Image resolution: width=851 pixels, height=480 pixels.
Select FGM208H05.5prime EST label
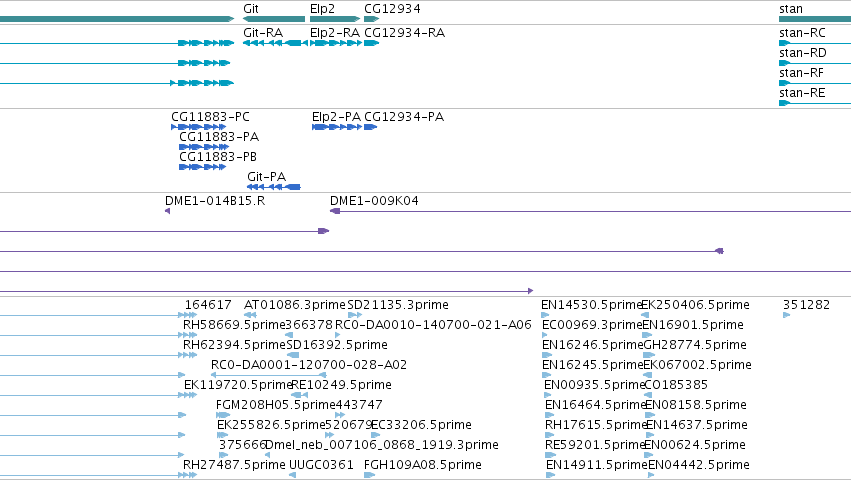click(275, 405)
